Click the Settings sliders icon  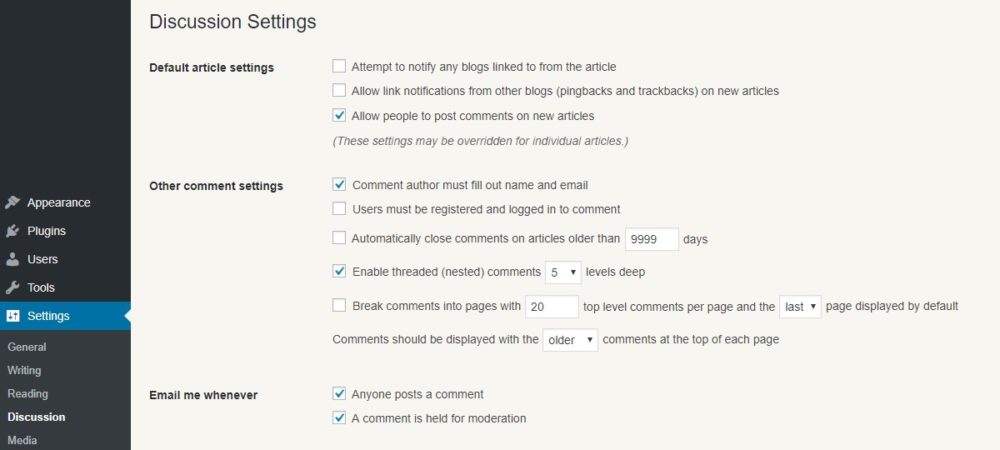coord(13,316)
